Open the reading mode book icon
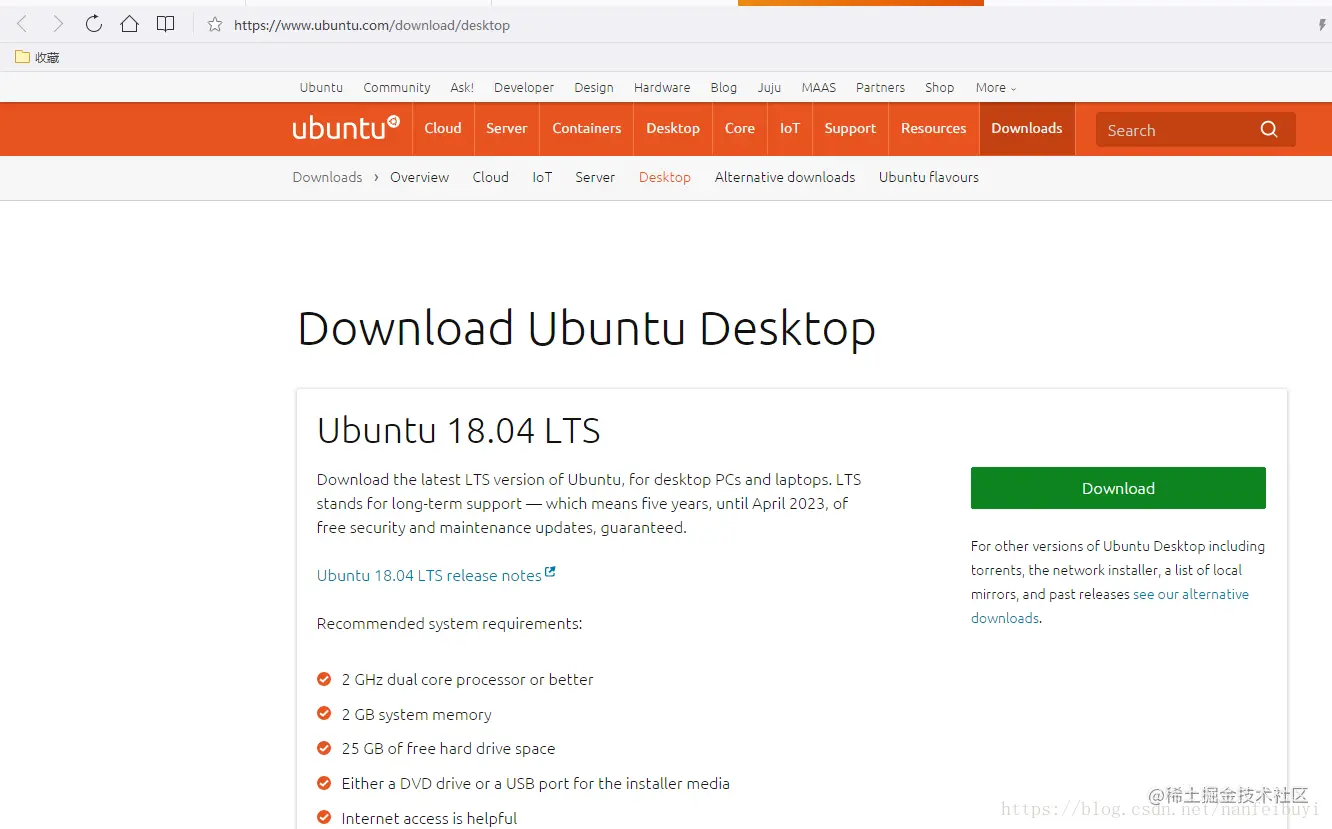This screenshot has height=829, width=1332. 166,24
